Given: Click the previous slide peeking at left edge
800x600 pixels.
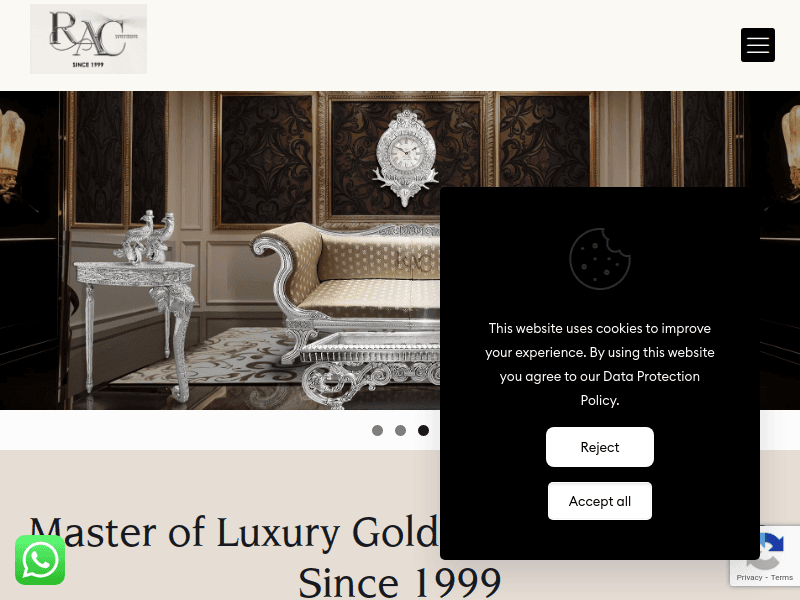Looking at the screenshot, I should (x=29, y=250).
